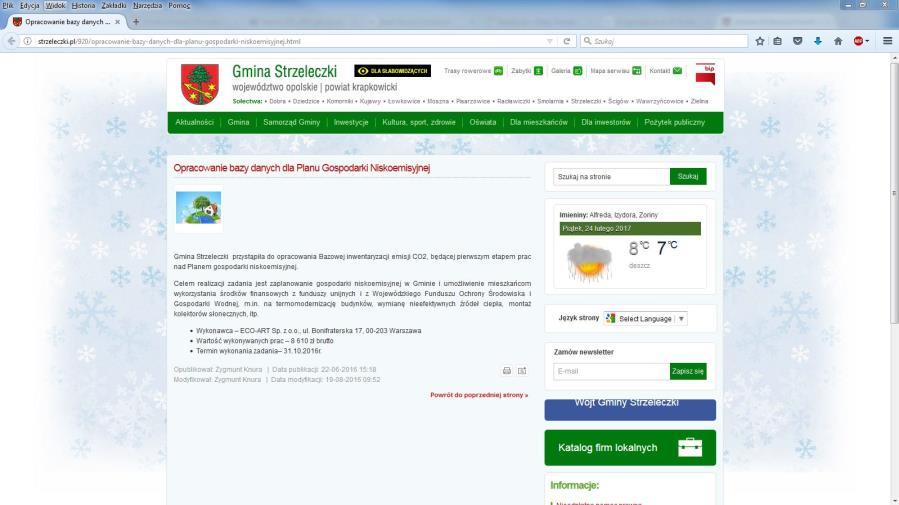Click the Mapa serwisu icon
This screenshot has height=505, width=899.
pyautogui.click(x=636, y=71)
